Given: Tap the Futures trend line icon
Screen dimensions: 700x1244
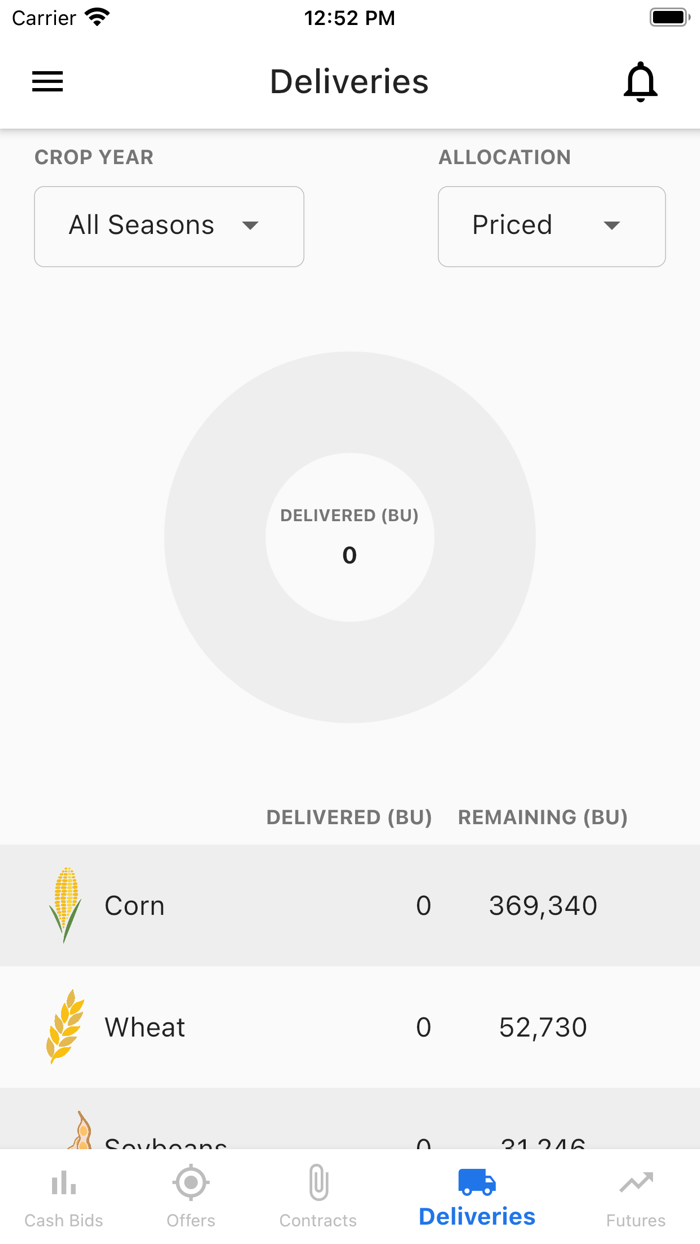Looking at the screenshot, I should 636,1183.
